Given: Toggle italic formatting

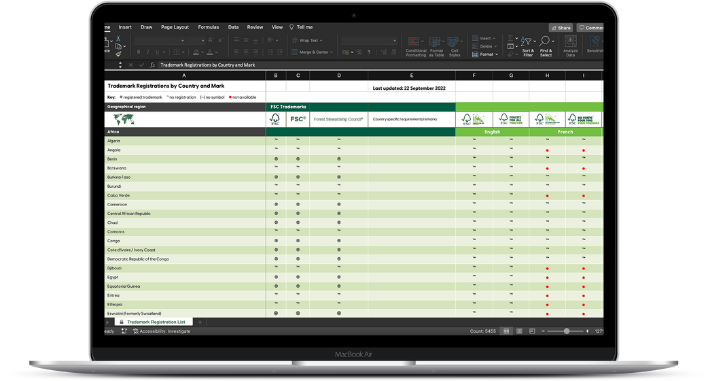Looking at the screenshot, I should click(x=148, y=52).
